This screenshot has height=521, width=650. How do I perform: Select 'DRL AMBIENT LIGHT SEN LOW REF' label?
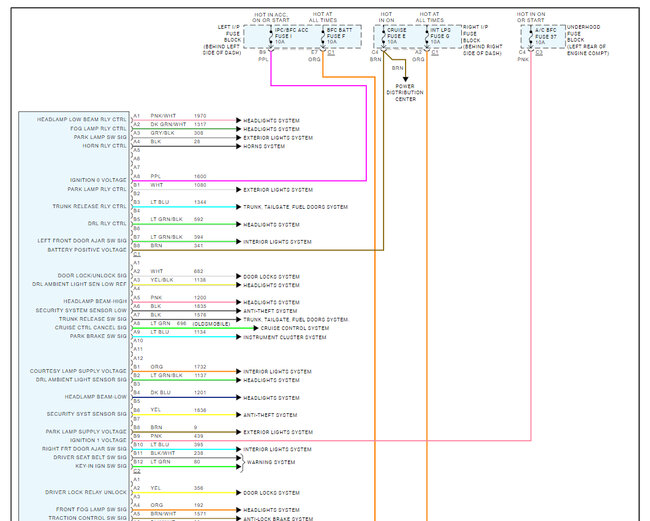click(x=79, y=284)
